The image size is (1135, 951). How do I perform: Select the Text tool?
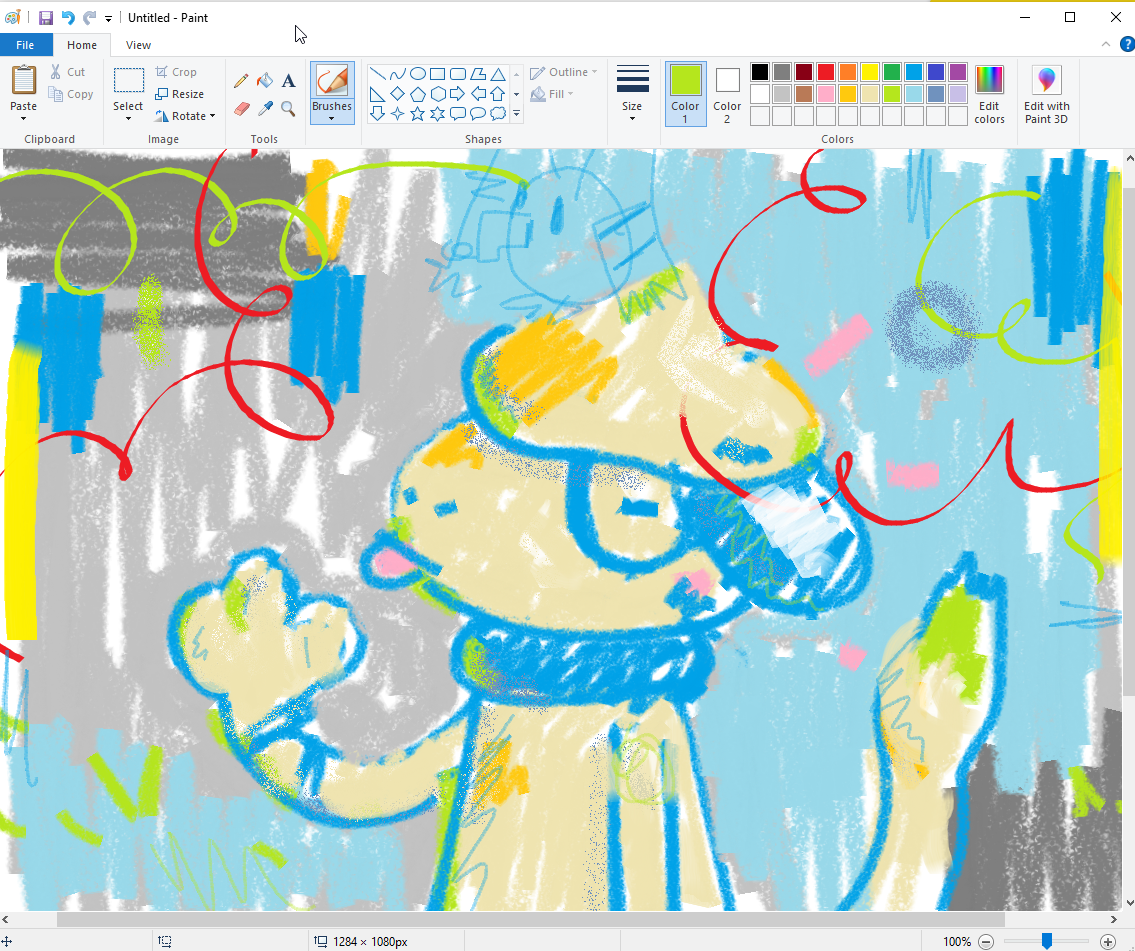point(288,81)
